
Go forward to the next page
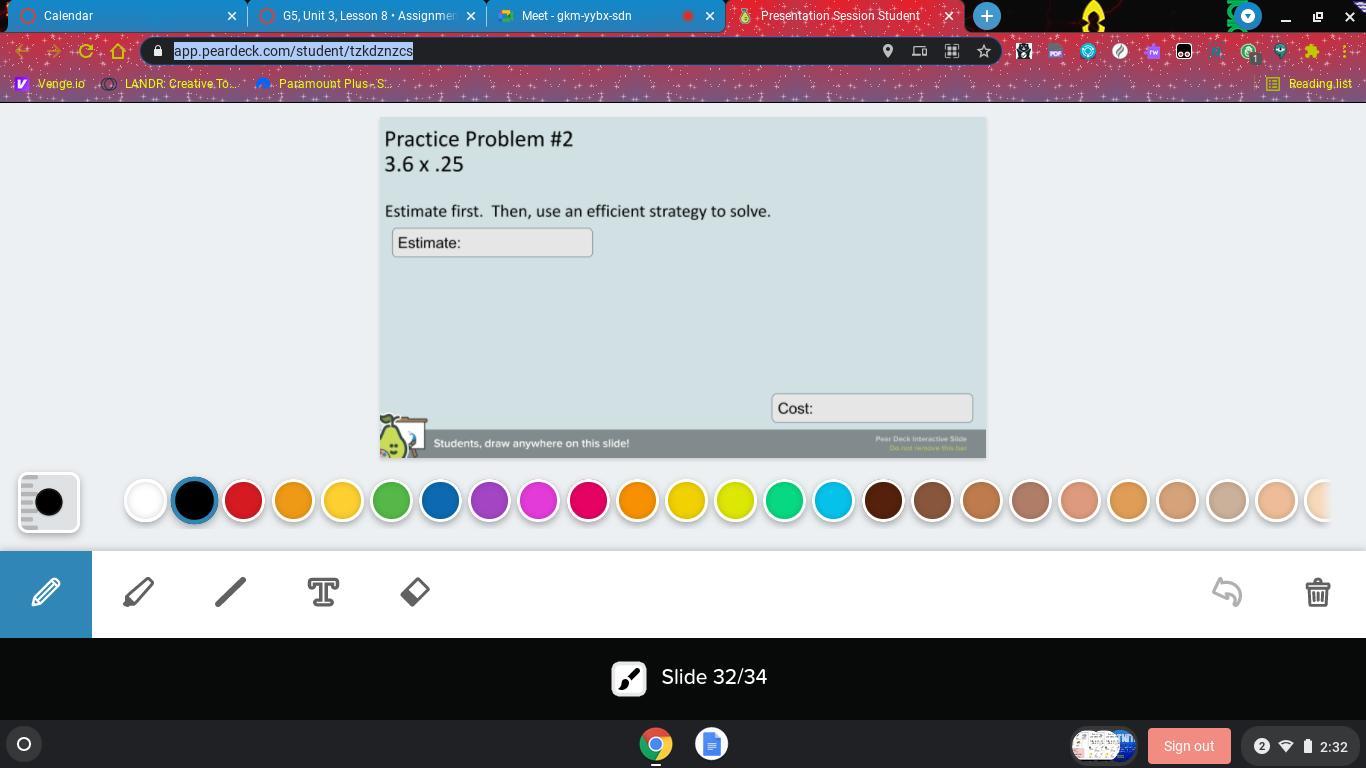pyautogui.click(x=54, y=51)
